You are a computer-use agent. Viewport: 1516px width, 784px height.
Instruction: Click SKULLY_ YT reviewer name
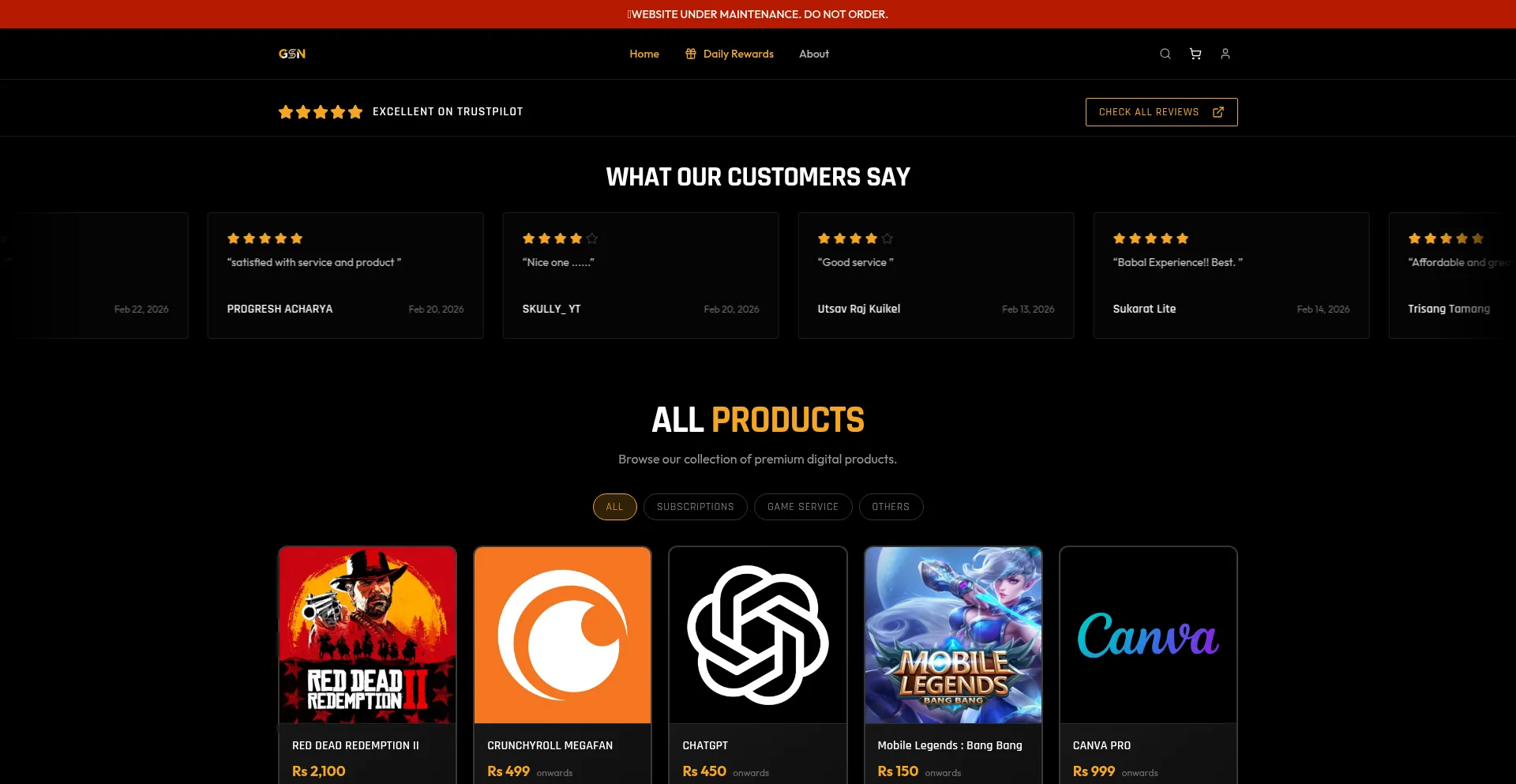point(551,309)
